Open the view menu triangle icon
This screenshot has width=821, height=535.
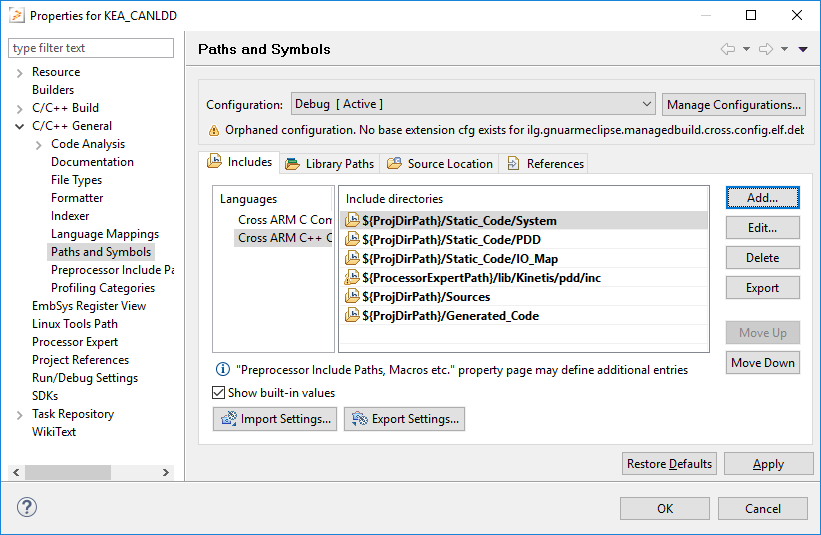(803, 49)
